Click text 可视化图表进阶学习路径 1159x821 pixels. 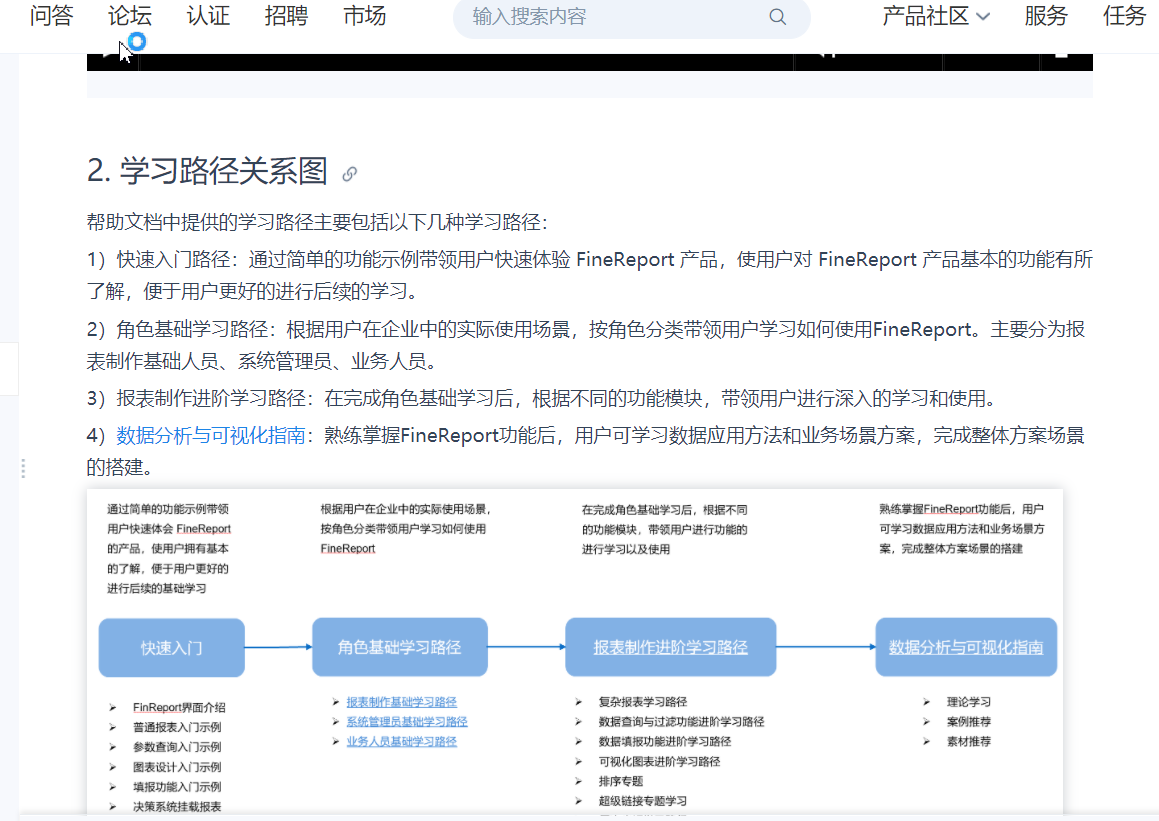point(659,762)
